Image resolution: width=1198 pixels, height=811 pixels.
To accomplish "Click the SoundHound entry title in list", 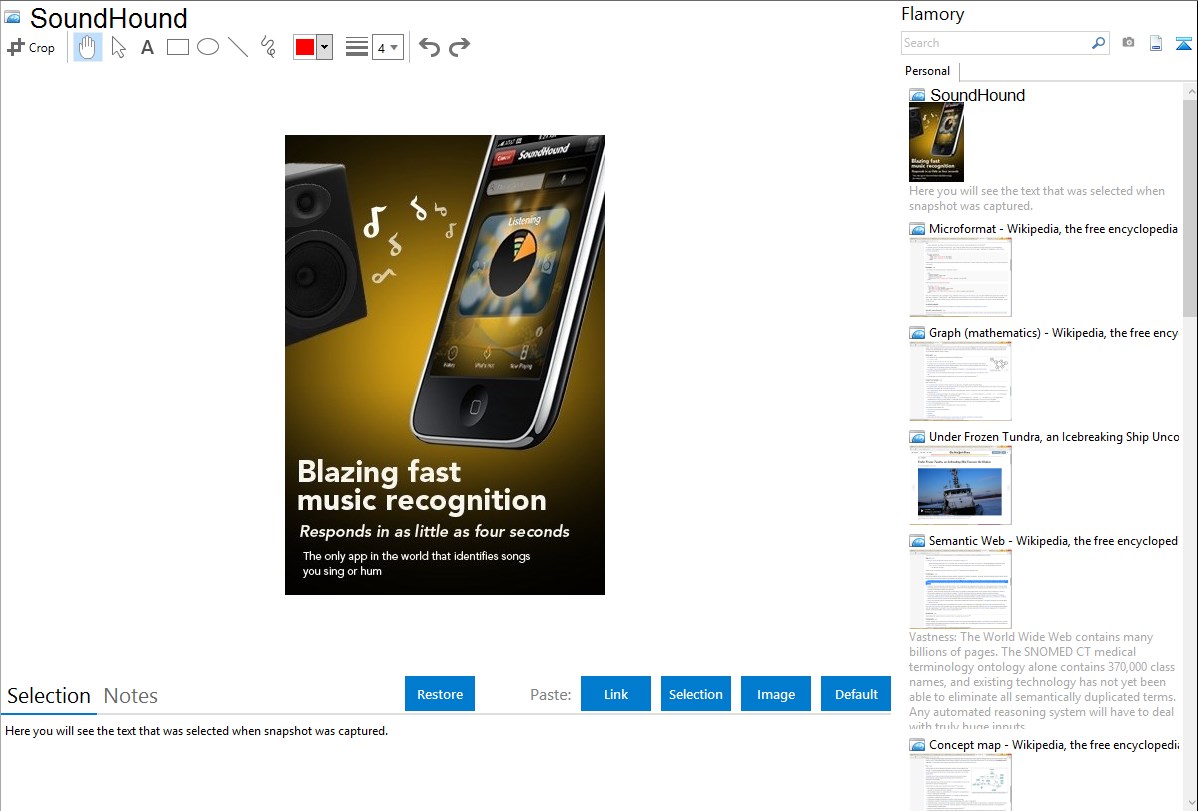I will [977, 96].
